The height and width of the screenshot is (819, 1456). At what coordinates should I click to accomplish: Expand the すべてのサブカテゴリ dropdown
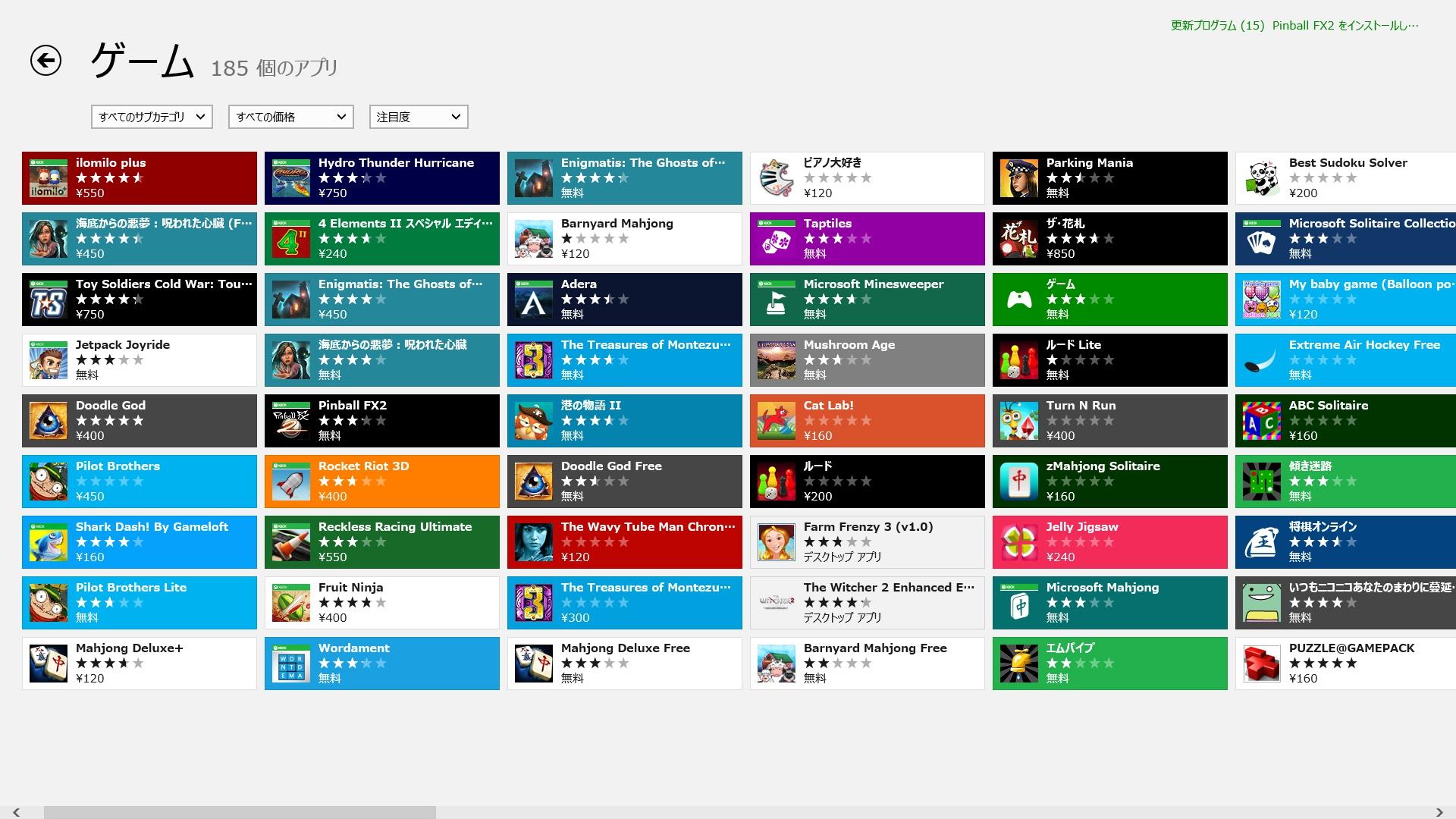click(152, 117)
